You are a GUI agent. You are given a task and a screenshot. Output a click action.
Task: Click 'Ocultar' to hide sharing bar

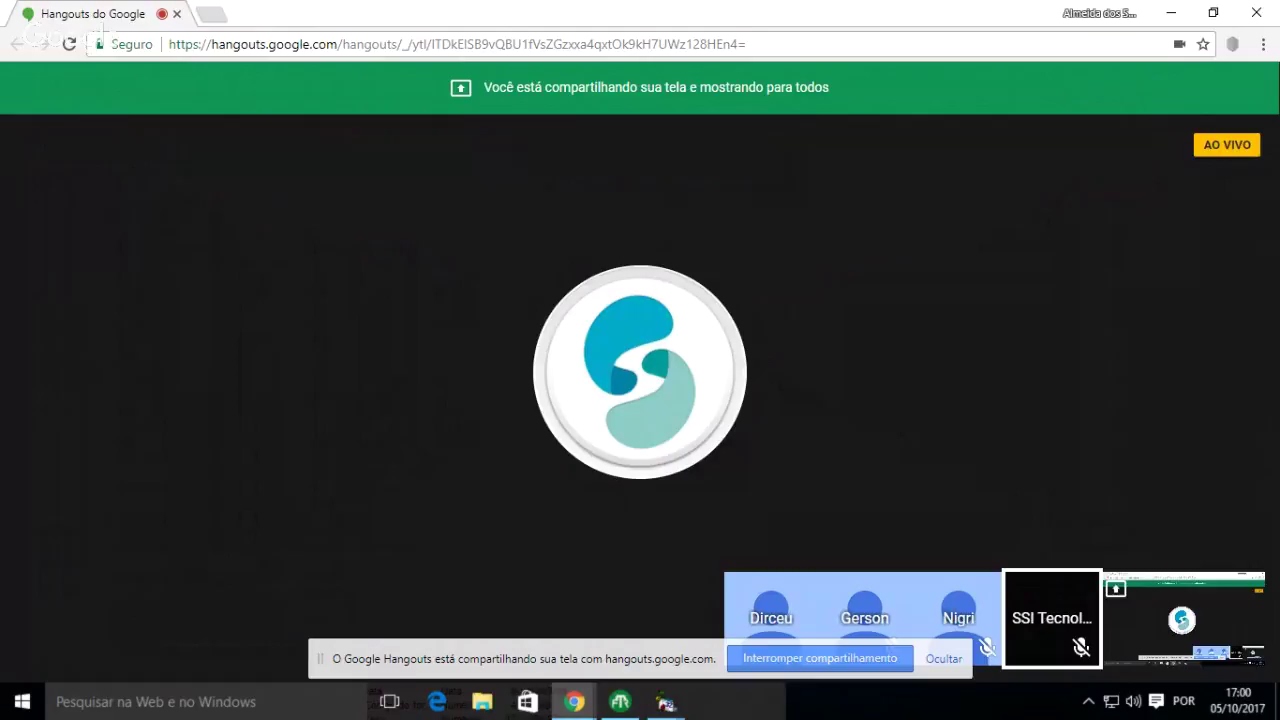coord(944,659)
